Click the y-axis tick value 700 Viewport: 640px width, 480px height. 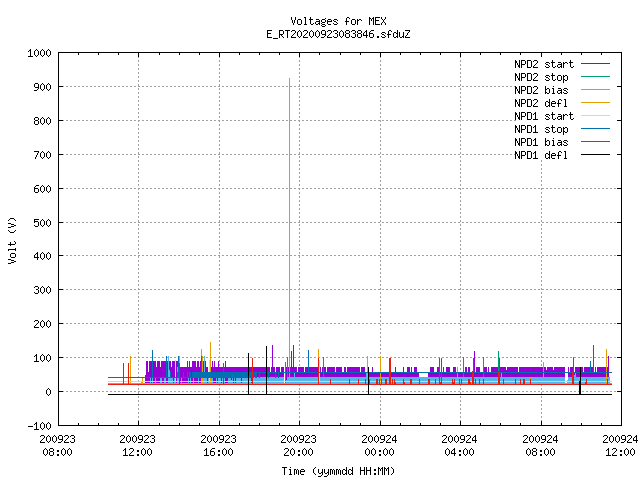coord(42,155)
